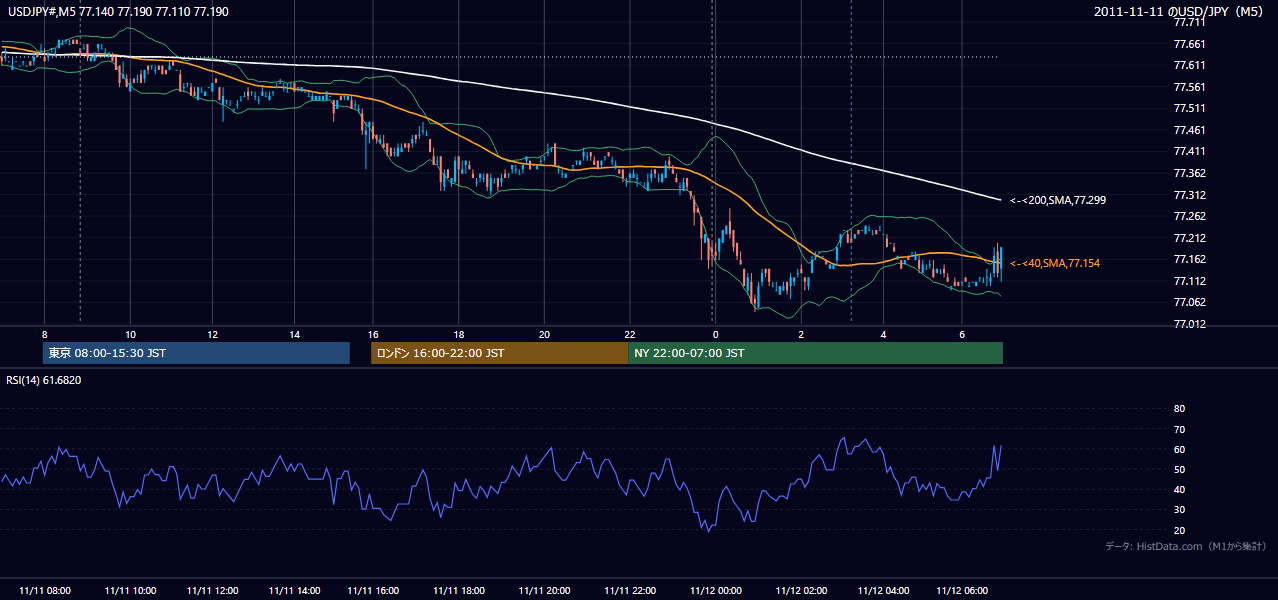Click the 77.661 price axis label
Viewport: 1278px width, 600px height.
coord(1190,44)
